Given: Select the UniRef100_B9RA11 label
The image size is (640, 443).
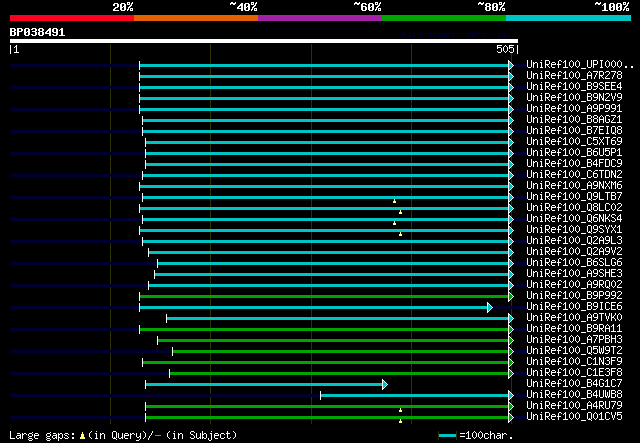Looking at the screenshot, I should point(574,329).
